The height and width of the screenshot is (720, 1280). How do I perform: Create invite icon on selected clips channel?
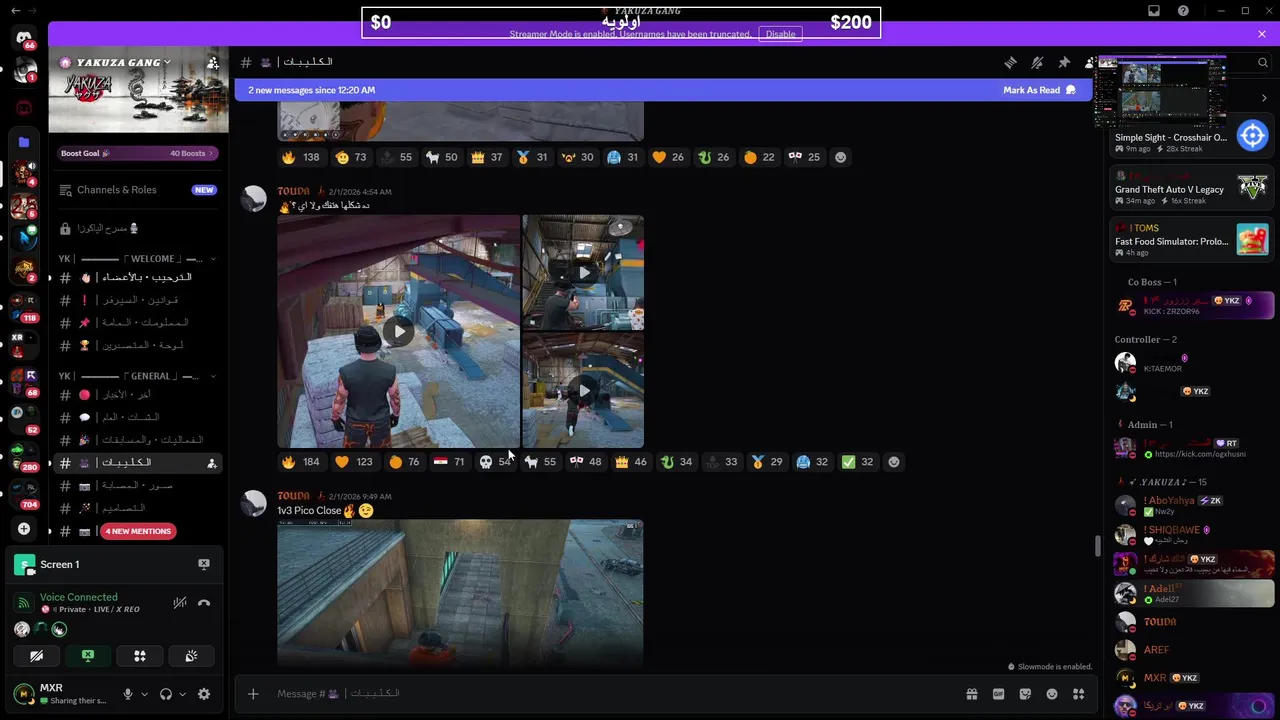[211, 463]
